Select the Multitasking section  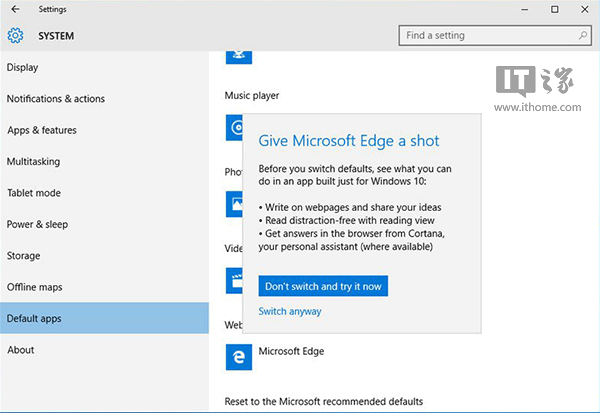[x=104, y=162]
